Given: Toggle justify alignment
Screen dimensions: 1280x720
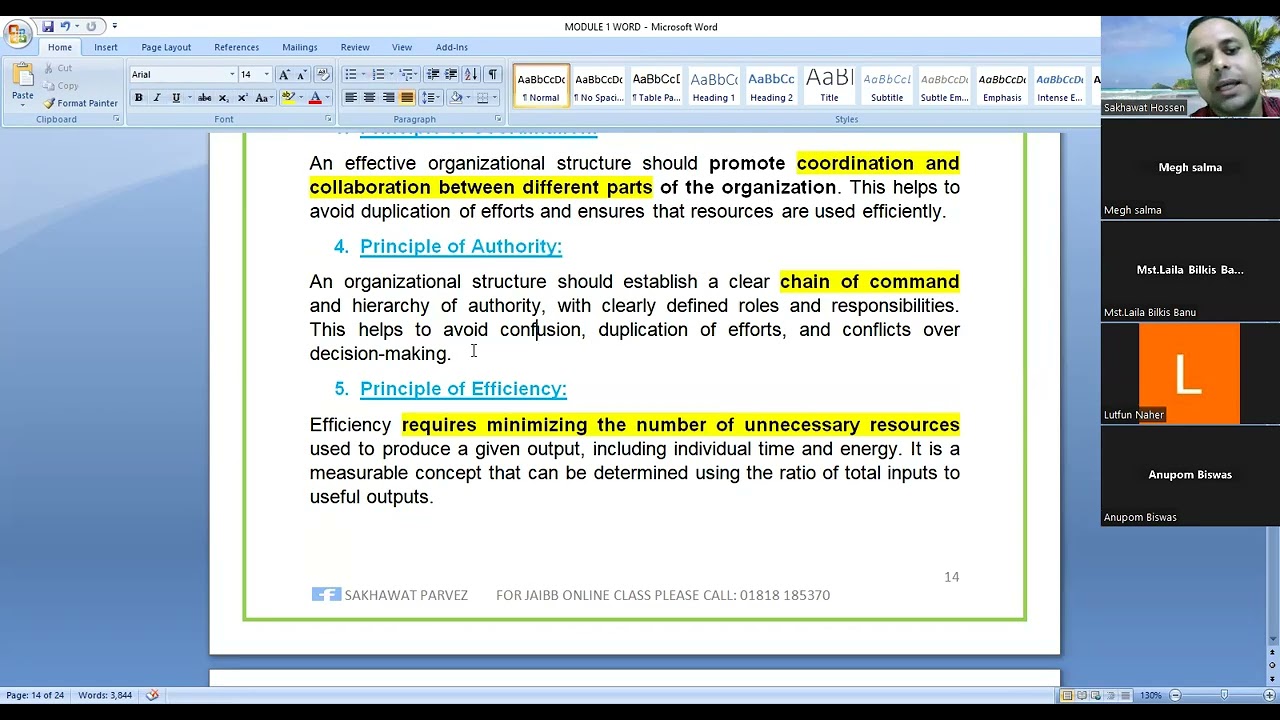Looking at the screenshot, I should (407, 98).
